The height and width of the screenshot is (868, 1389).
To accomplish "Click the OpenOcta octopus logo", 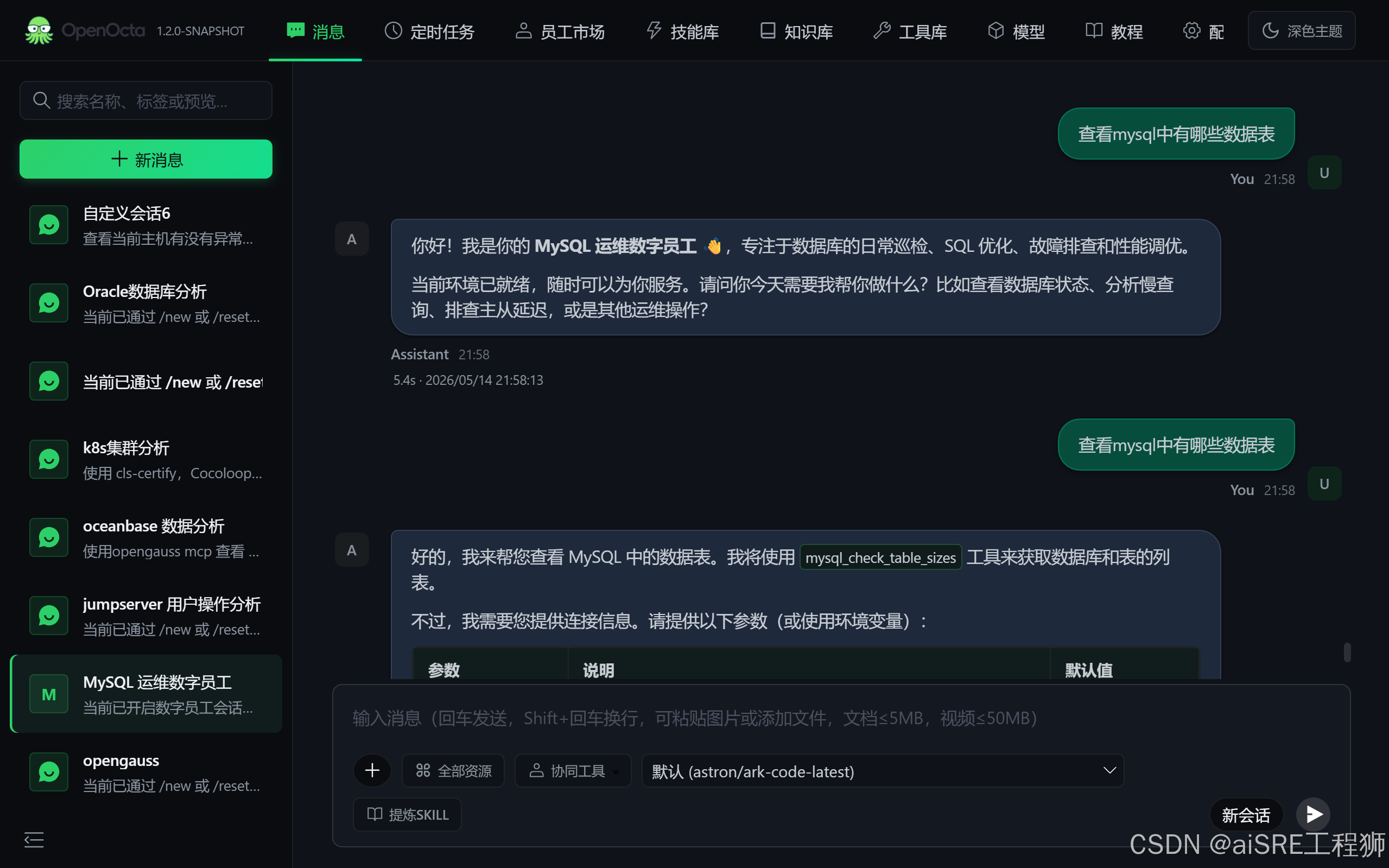I will click(x=39, y=30).
